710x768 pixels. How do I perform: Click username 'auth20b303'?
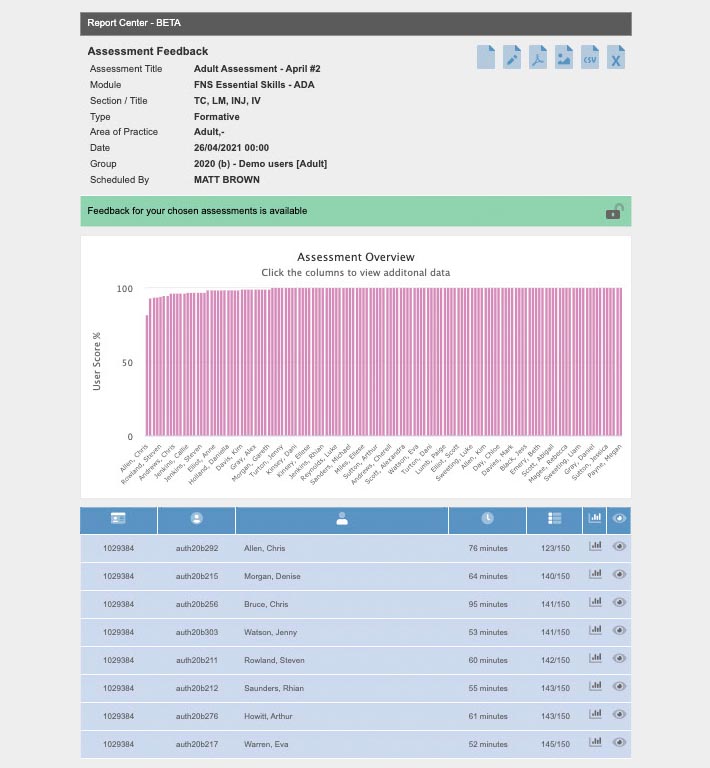click(x=197, y=632)
